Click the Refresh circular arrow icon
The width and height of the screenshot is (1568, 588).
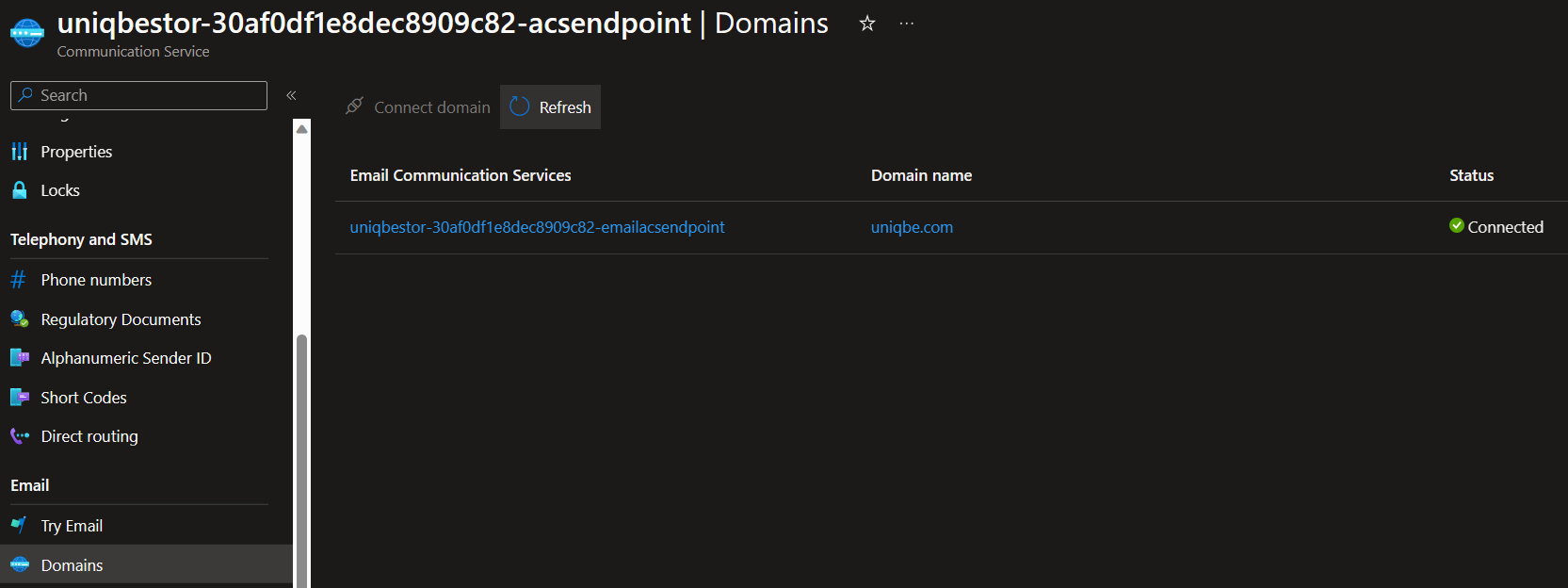coord(520,106)
